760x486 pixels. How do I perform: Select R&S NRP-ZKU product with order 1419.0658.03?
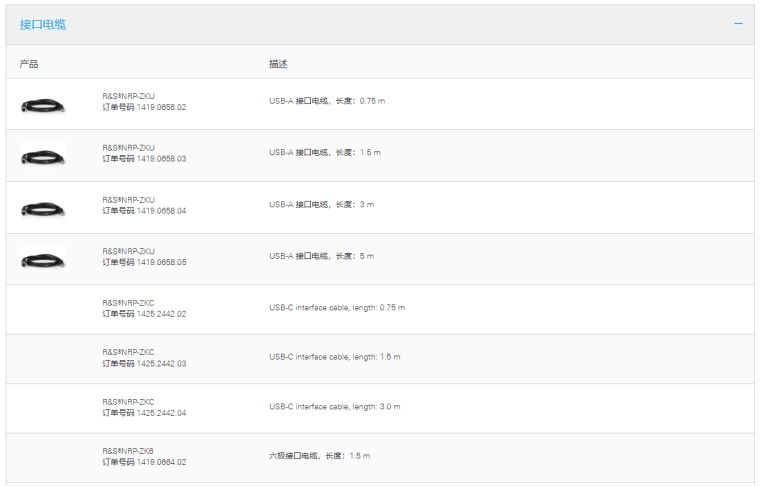pyautogui.click(x=129, y=148)
